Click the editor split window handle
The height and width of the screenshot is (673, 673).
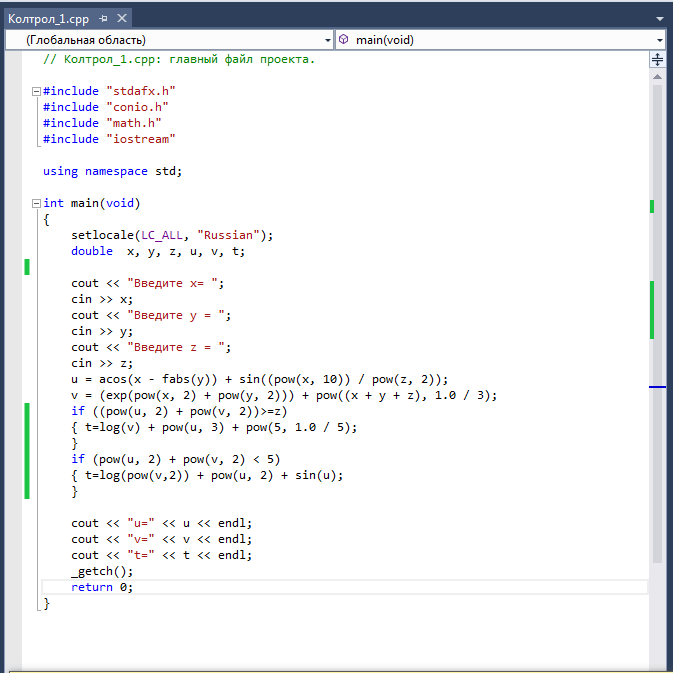click(x=657, y=60)
